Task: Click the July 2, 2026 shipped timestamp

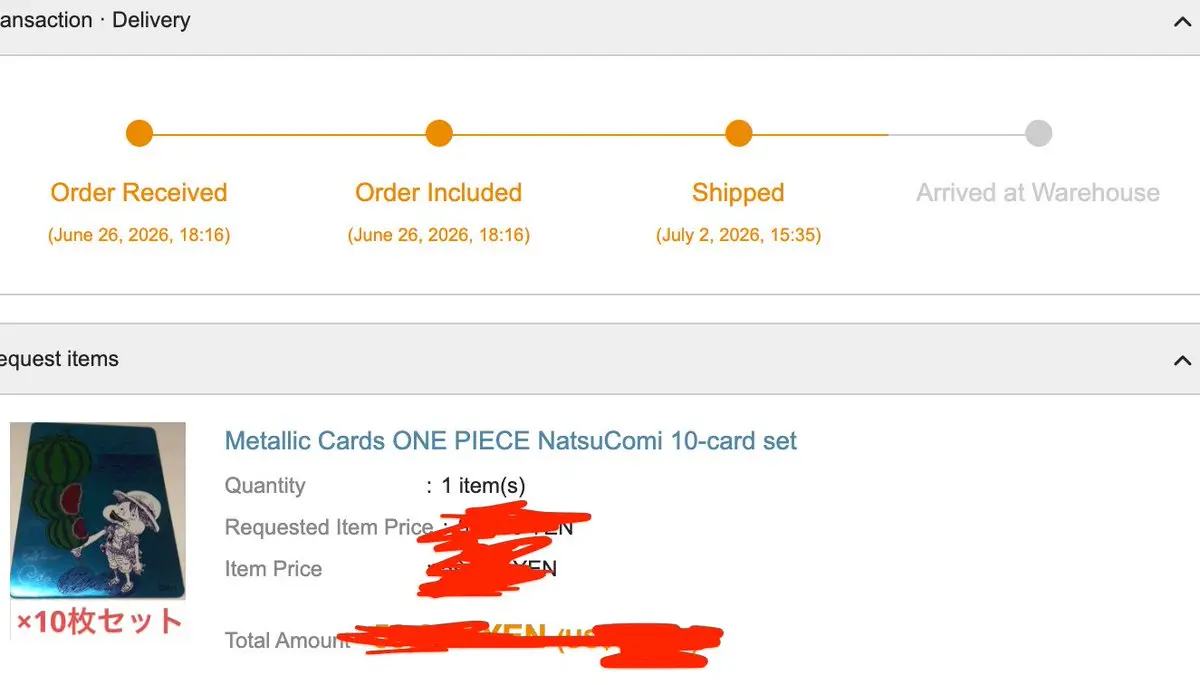Action: click(738, 236)
